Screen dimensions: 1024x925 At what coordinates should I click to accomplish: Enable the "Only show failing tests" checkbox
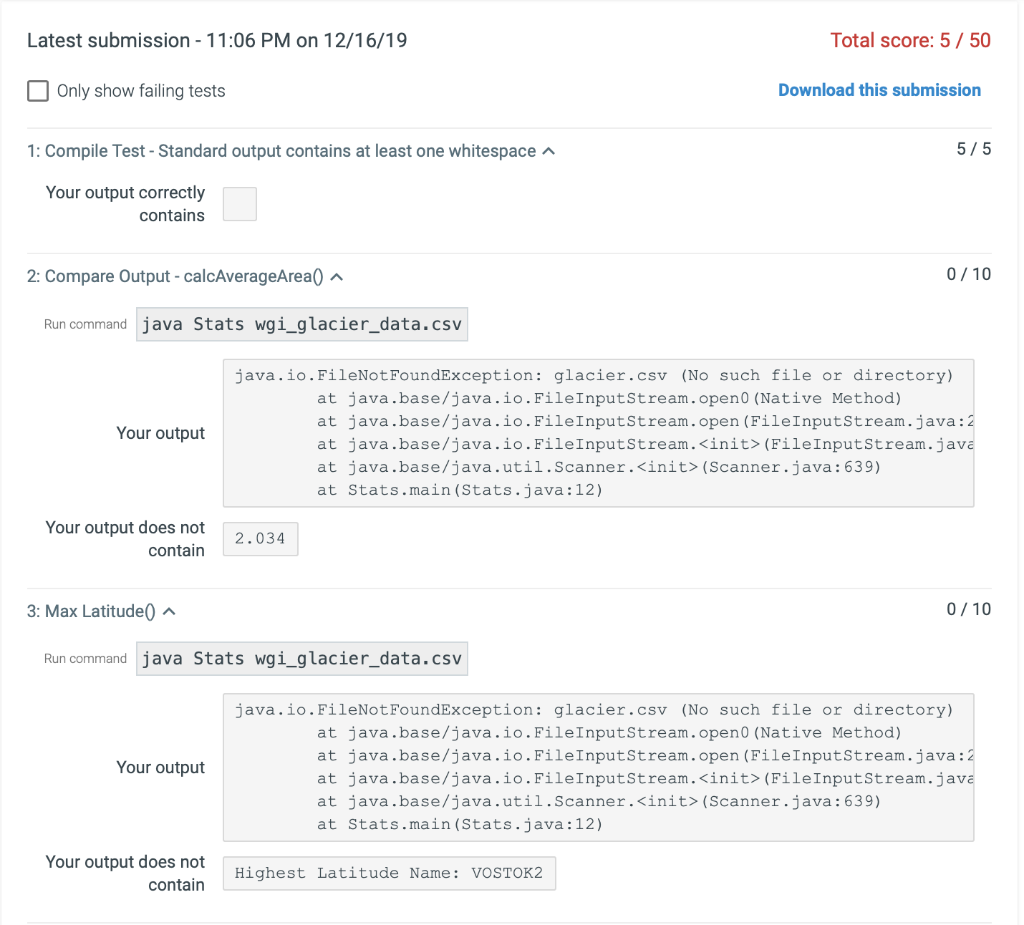(37, 90)
